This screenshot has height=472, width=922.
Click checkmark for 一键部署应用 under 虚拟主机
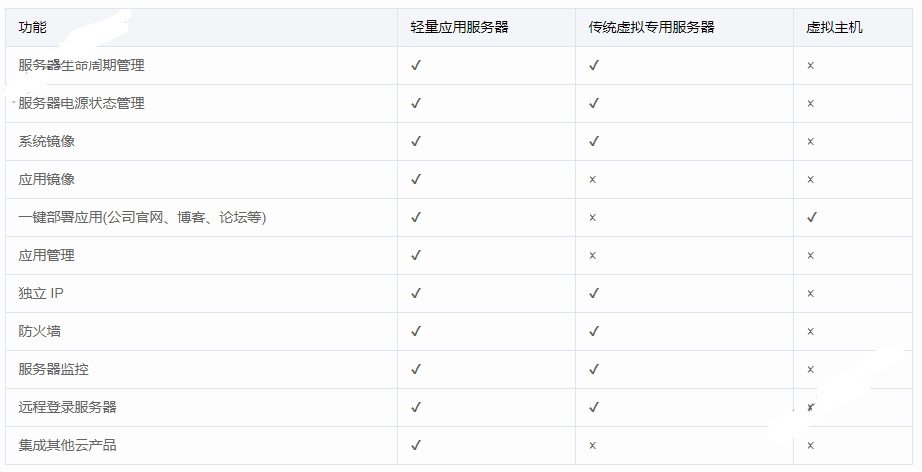point(812,218)
